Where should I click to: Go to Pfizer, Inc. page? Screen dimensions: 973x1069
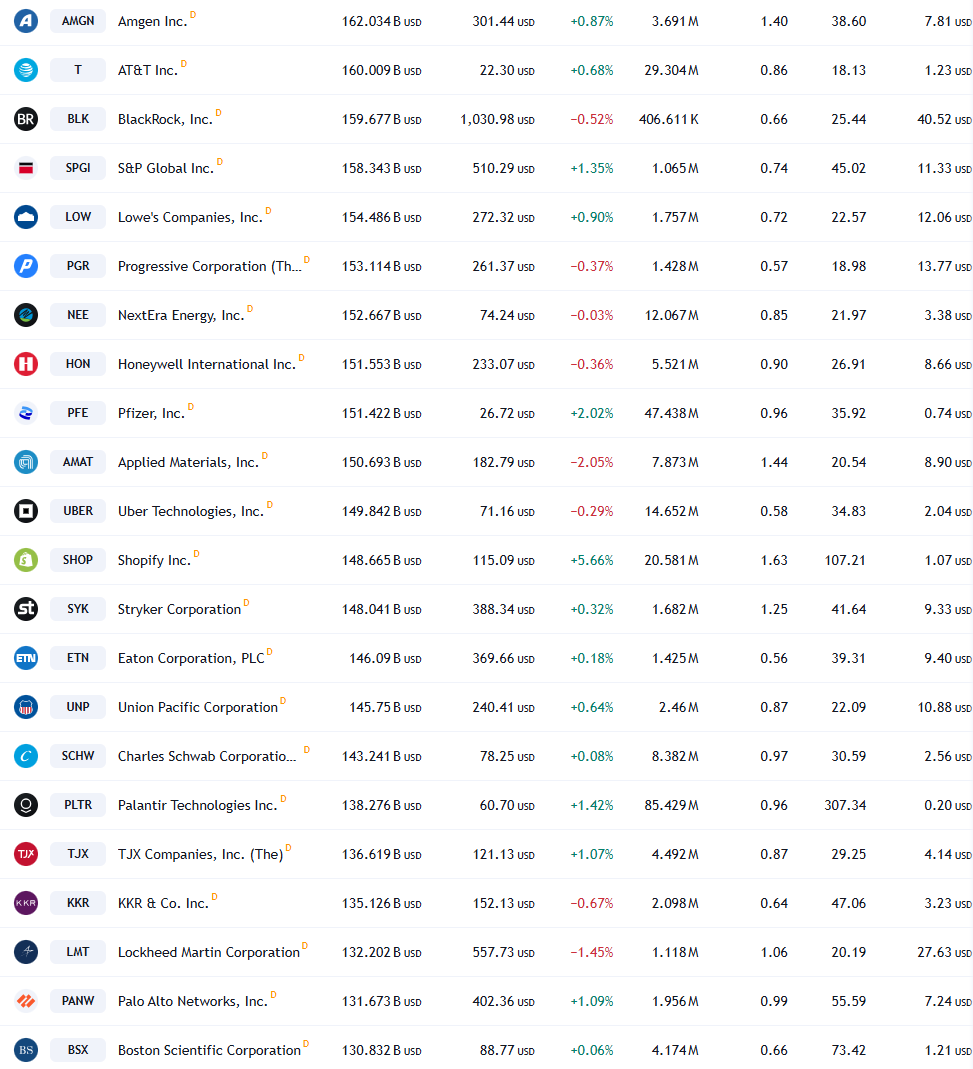[x=151, y=414]
